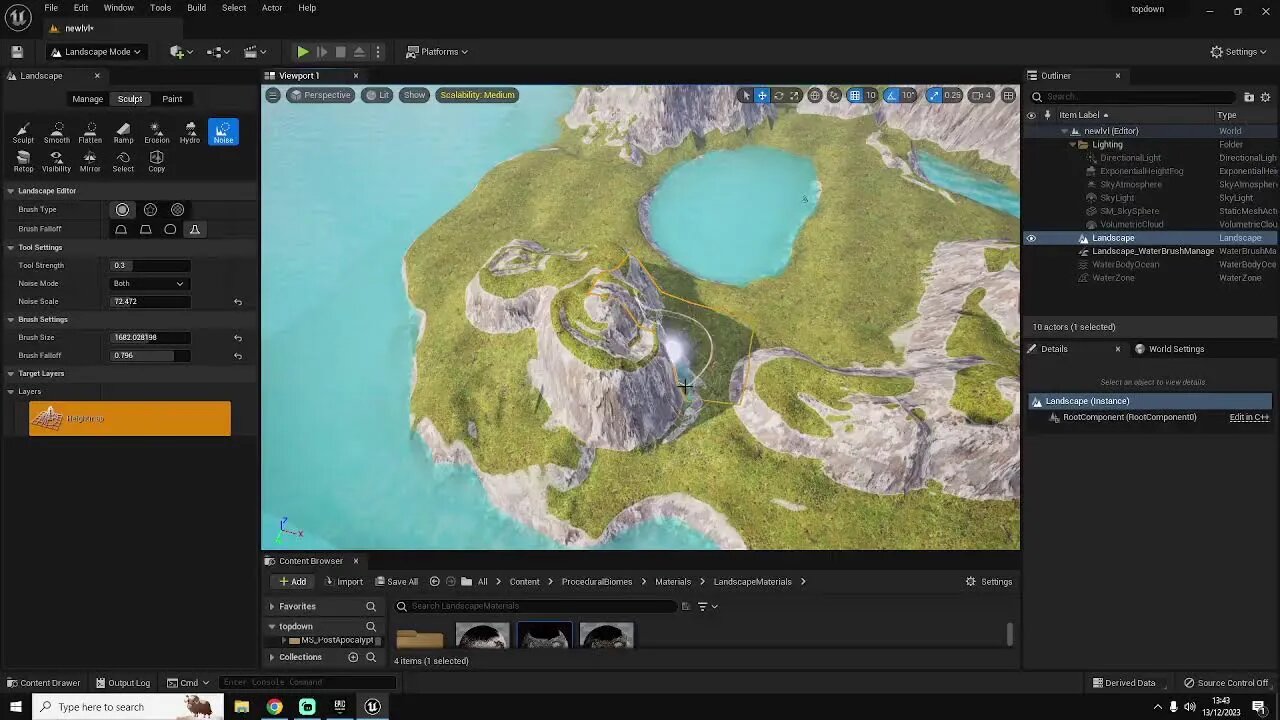Select the Smooth landscape tool
This screenshot has height=720, width=1280.
(57, 132)
